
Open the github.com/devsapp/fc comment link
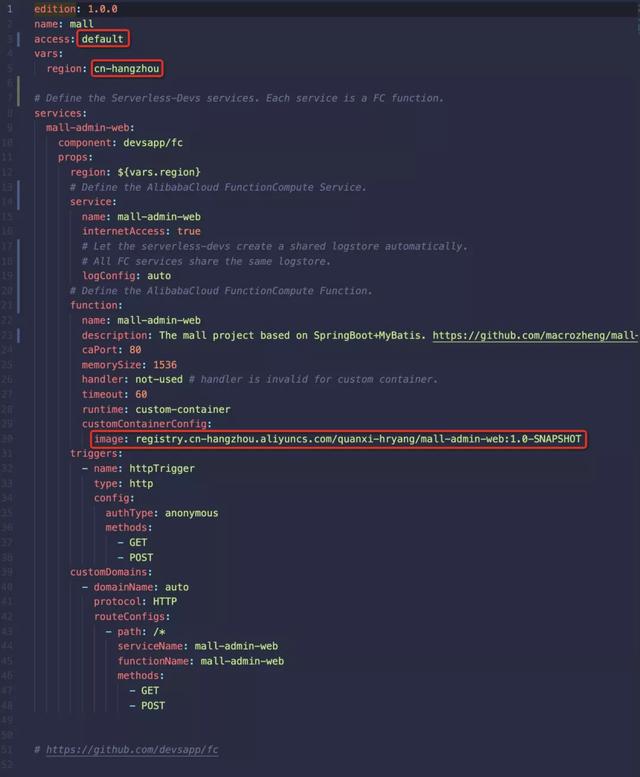(132, 750)
